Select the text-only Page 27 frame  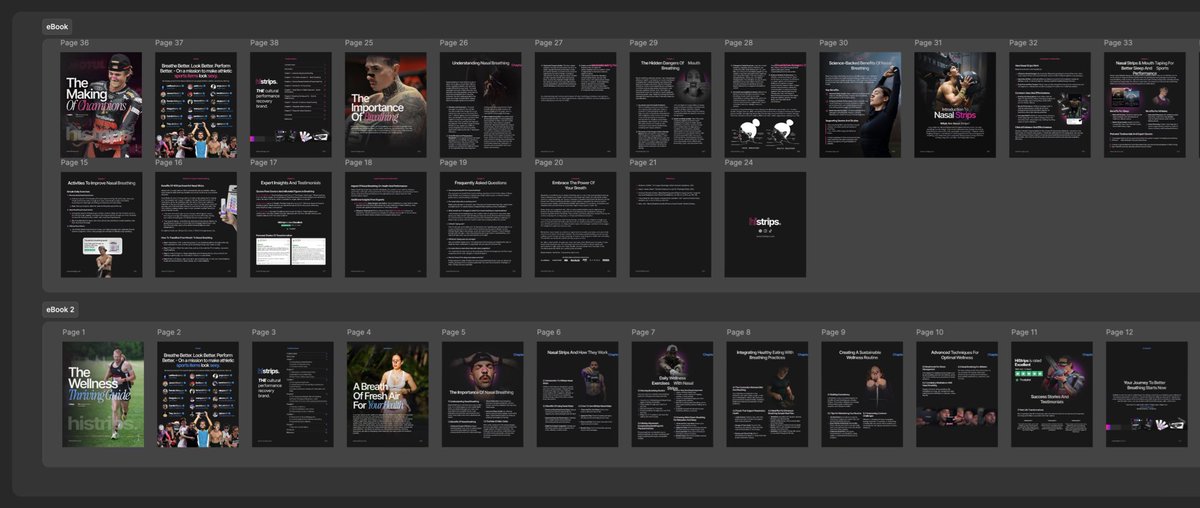[x=576, y=104]
